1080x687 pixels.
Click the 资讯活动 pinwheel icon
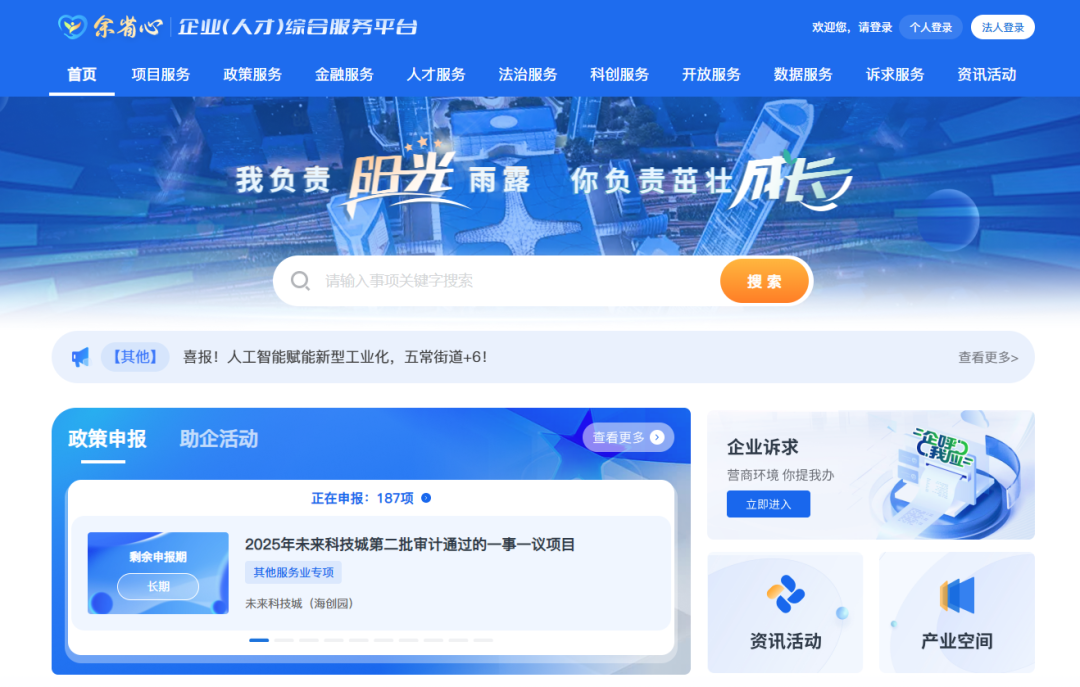(x=786, y=594)
